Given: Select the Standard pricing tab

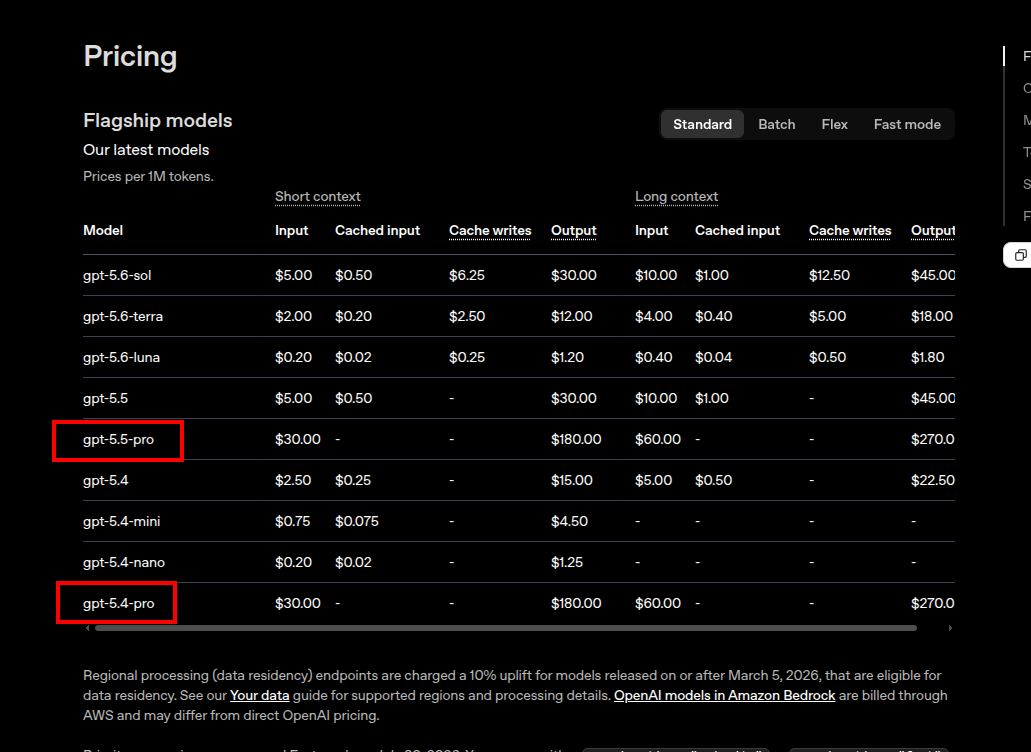Looking at the screenshot, I should [x=702, y=124].
